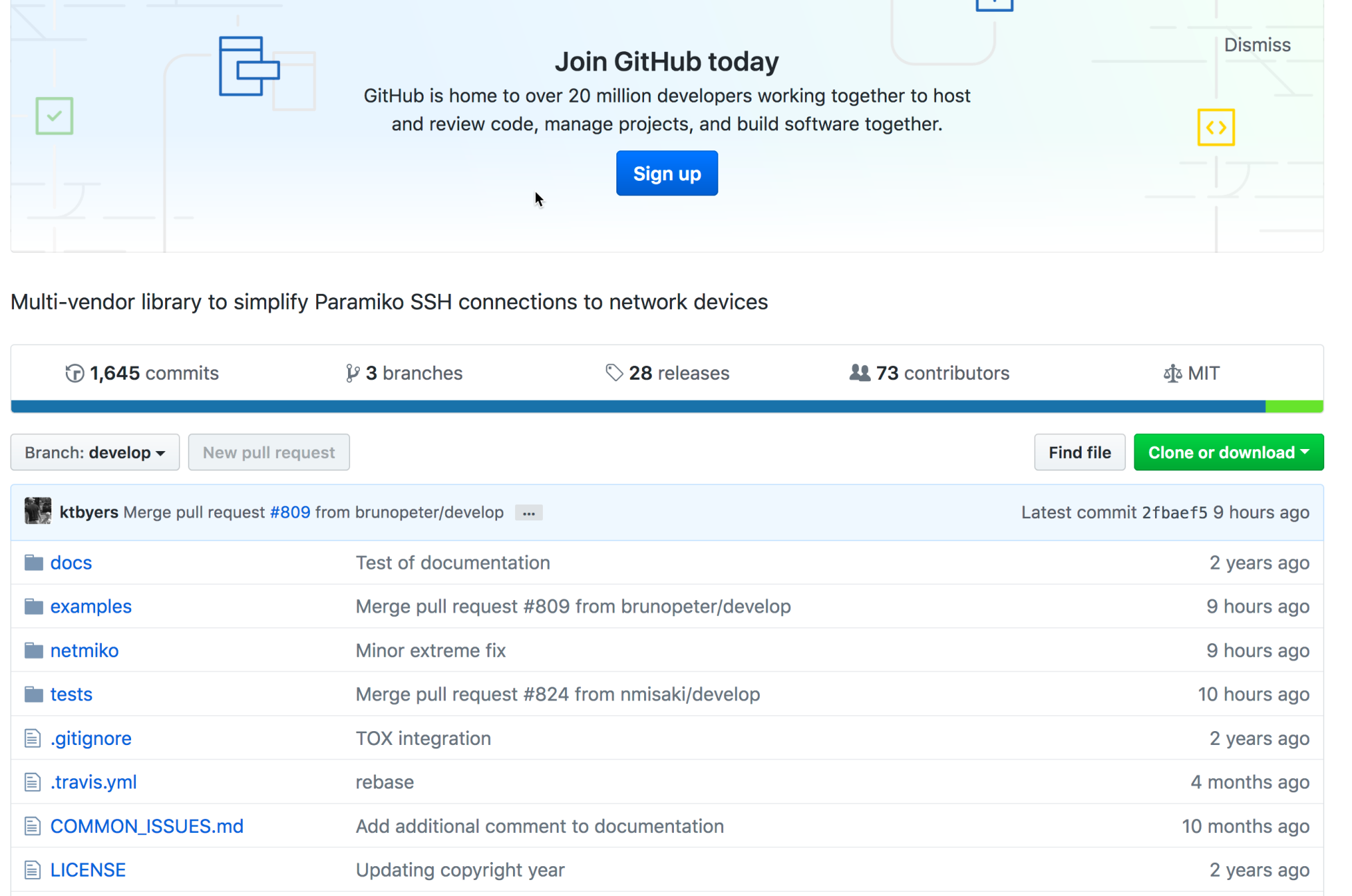Click '4 months ago' timestamp
Viewport: 1352px width, 896px height.
1250,782
